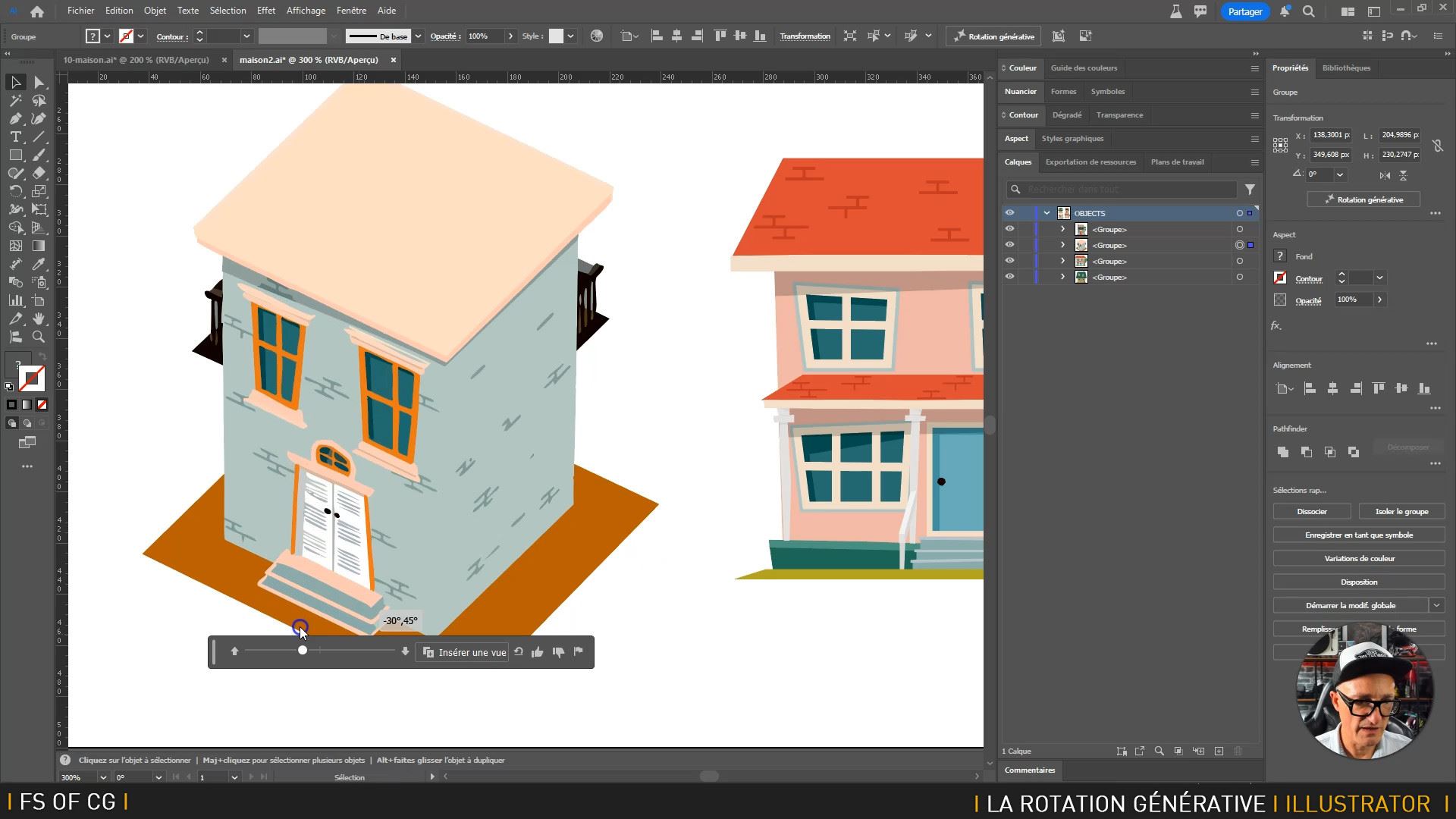The height and width of the screenshot is (819, 1456).
Task: Click the thumbs up feedback icon
Action: click(538, 652)
